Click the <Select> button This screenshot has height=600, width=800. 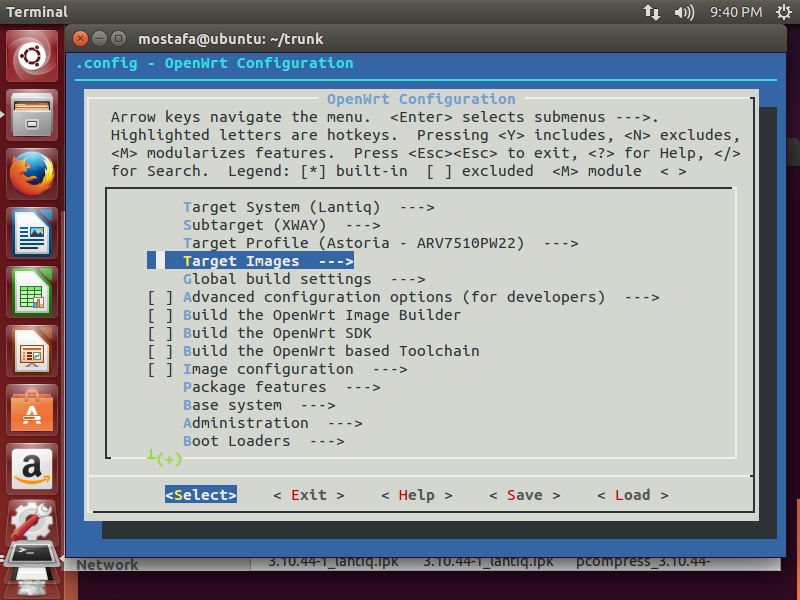(x=201, y=494)
